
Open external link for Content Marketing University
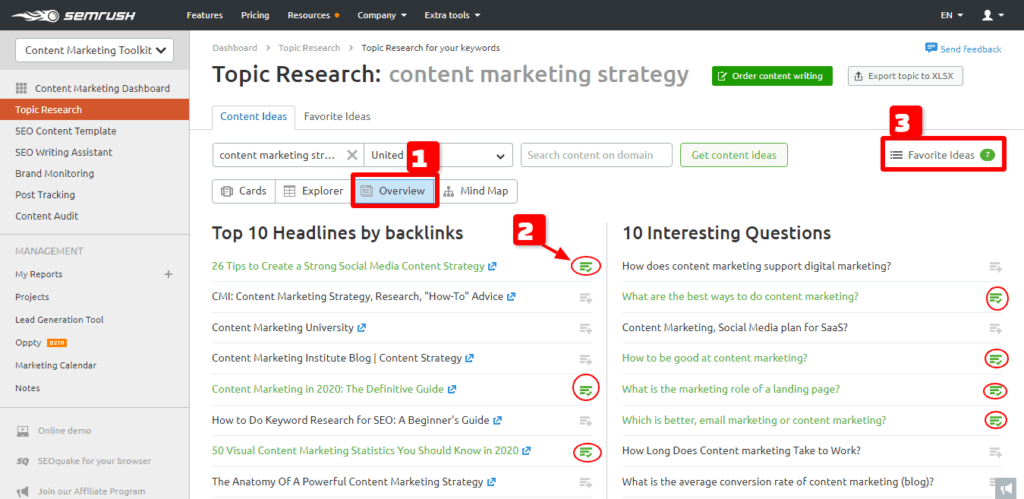click(361, 328)
